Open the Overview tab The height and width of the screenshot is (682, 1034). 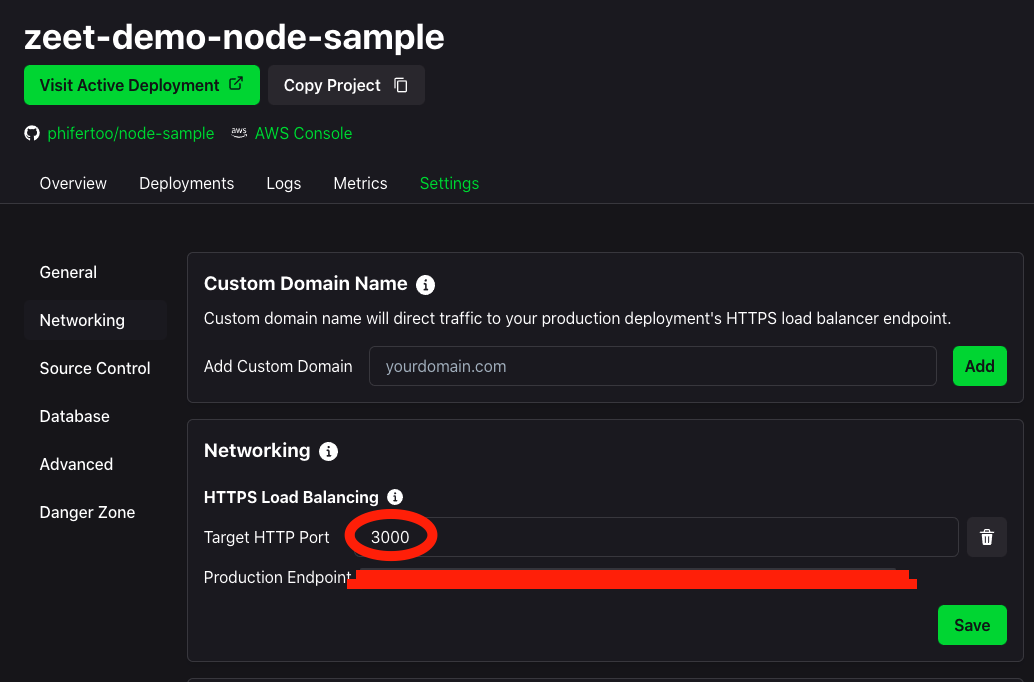tap(73, 183)
